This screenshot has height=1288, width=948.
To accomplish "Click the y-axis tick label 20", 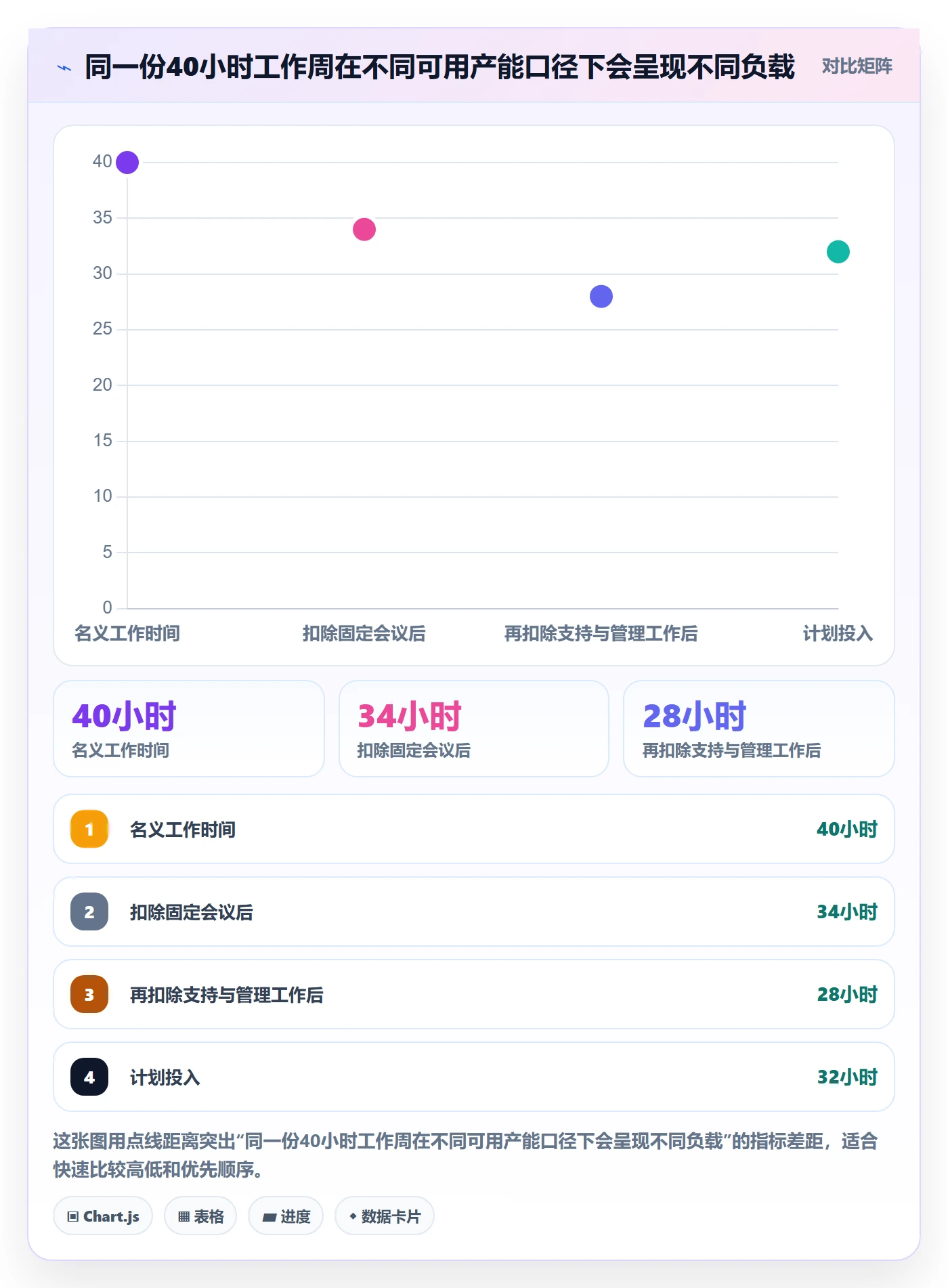I will coord(102,385).
